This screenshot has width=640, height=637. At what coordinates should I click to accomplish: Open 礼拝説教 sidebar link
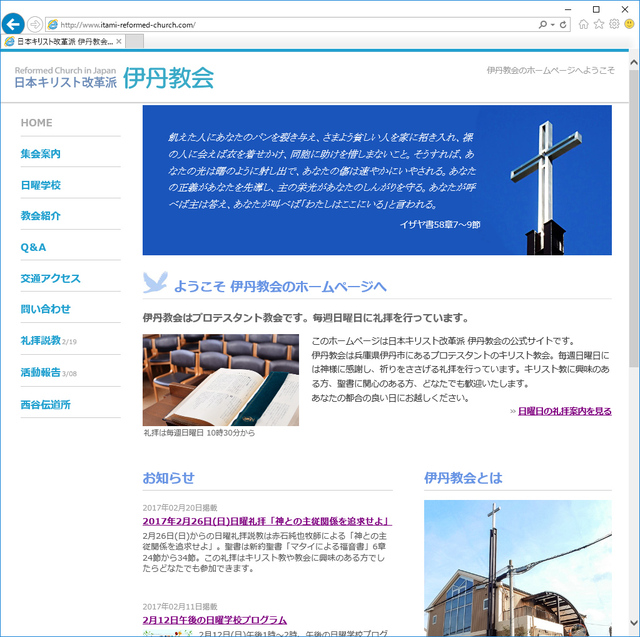[x=41, y=340]
